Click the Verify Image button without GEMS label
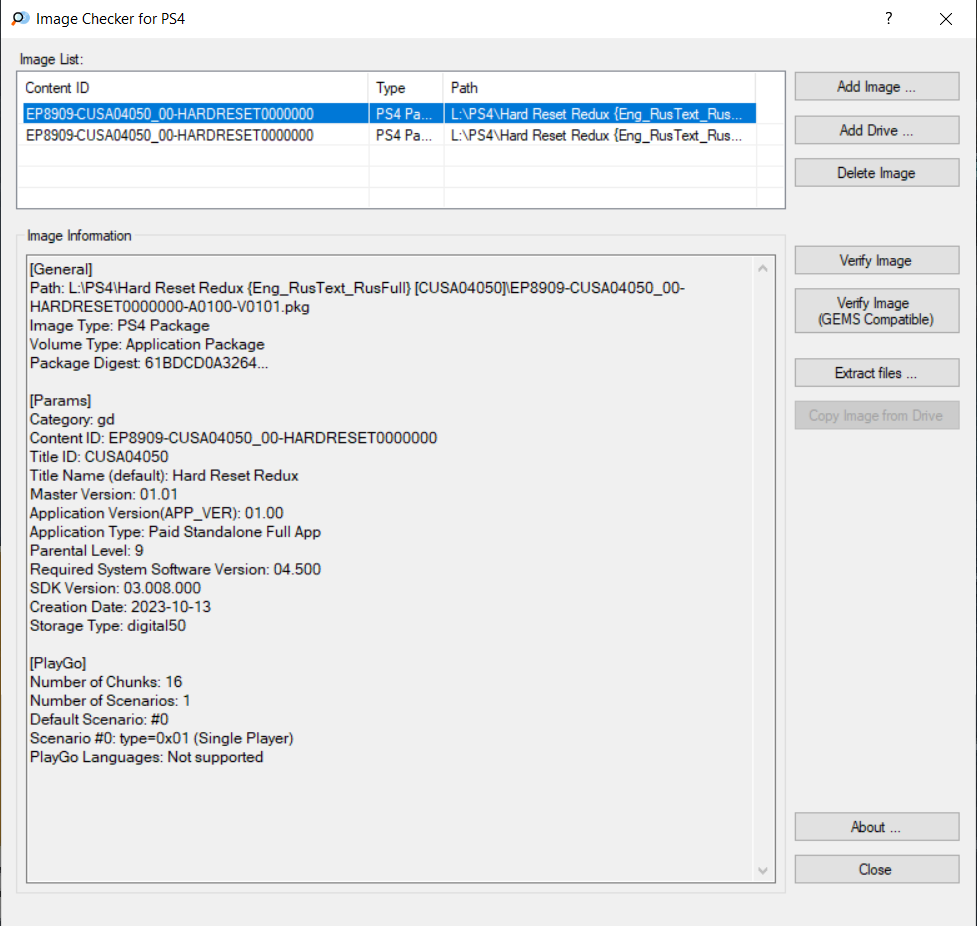 click(876, 261)
